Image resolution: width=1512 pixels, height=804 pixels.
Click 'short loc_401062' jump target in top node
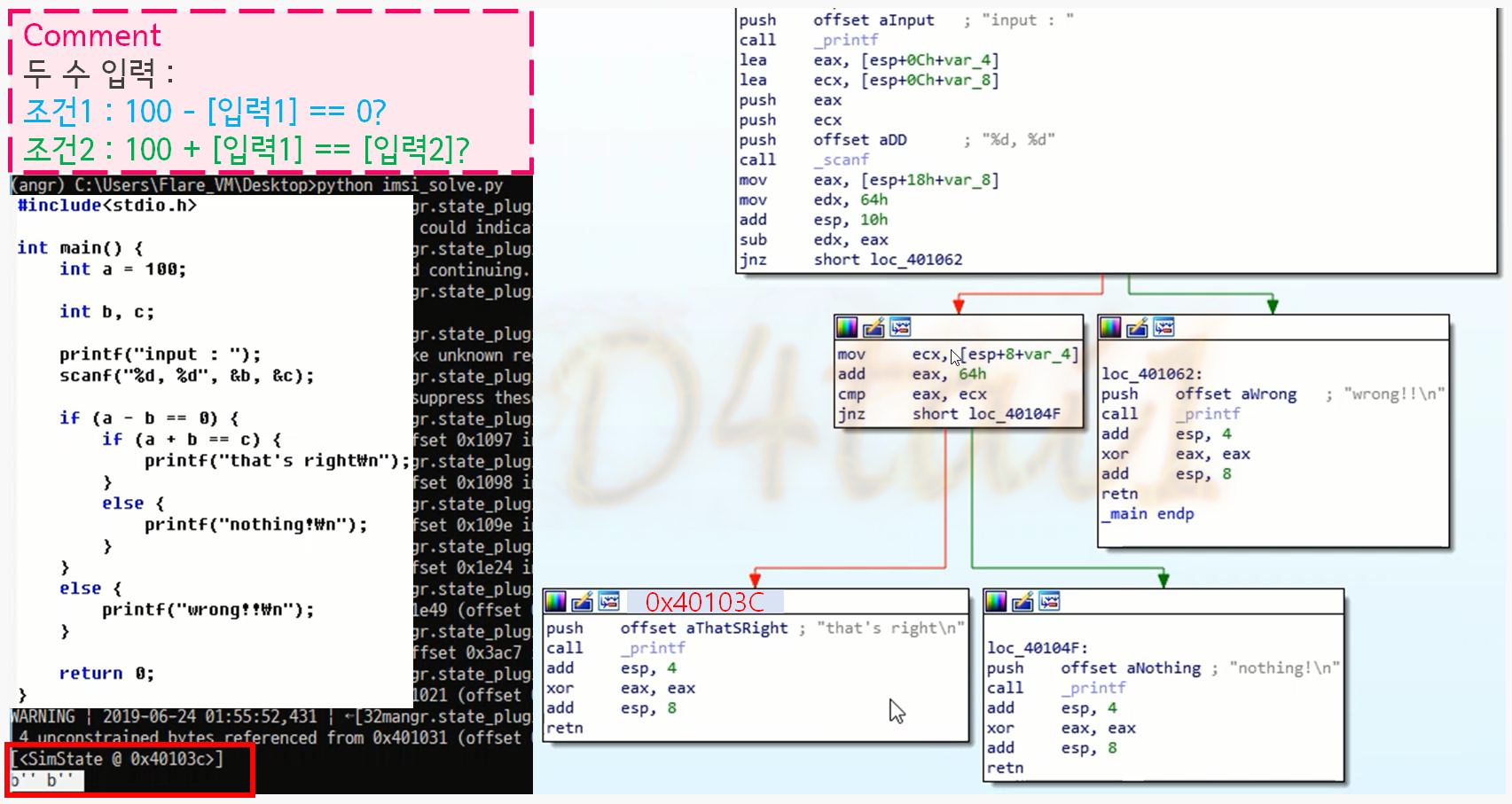[x=888, y=259]
